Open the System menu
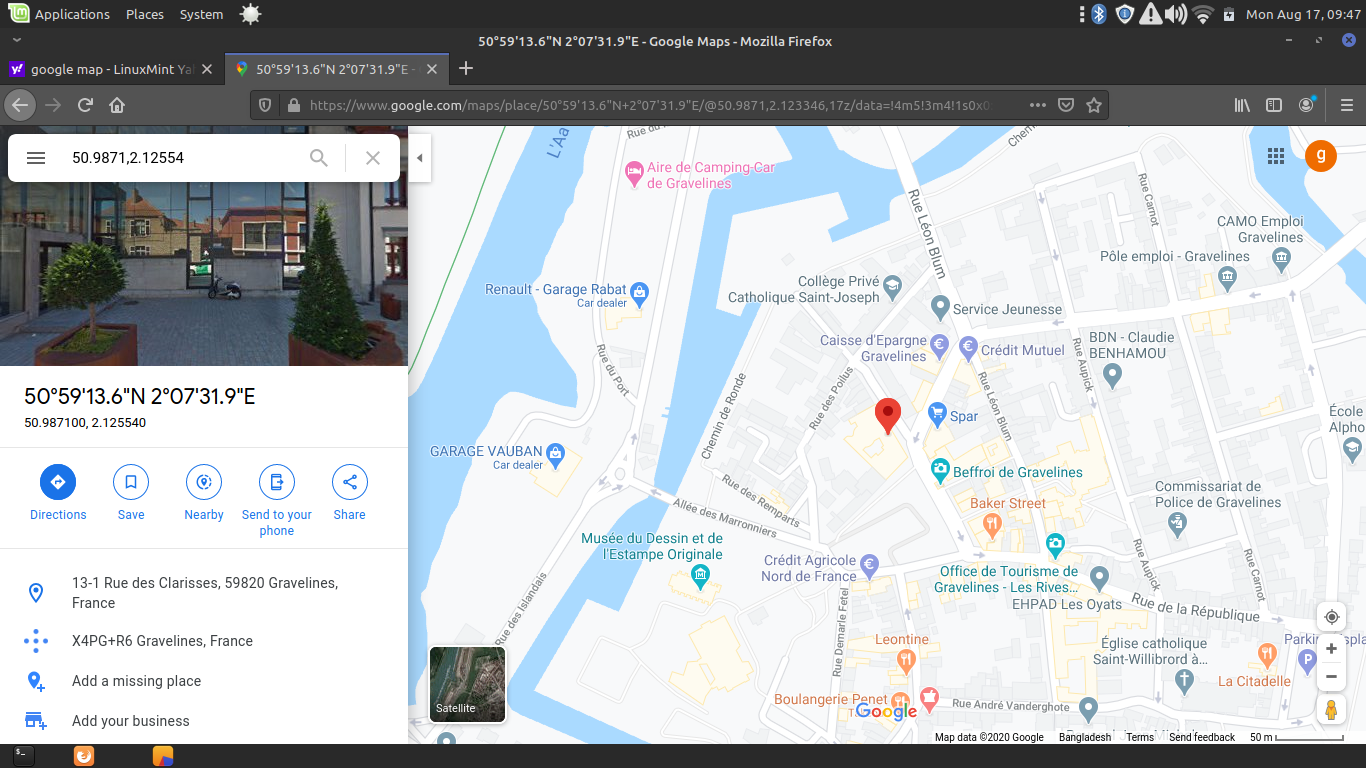 click(201, 14)
